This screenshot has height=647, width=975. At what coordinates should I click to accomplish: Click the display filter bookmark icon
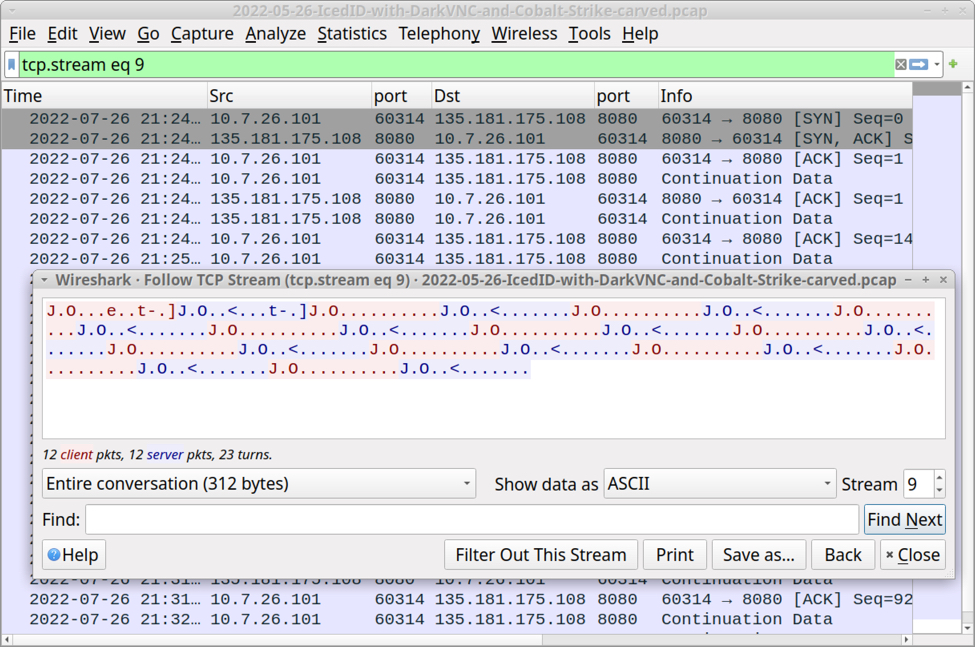[x=12, y=65]
